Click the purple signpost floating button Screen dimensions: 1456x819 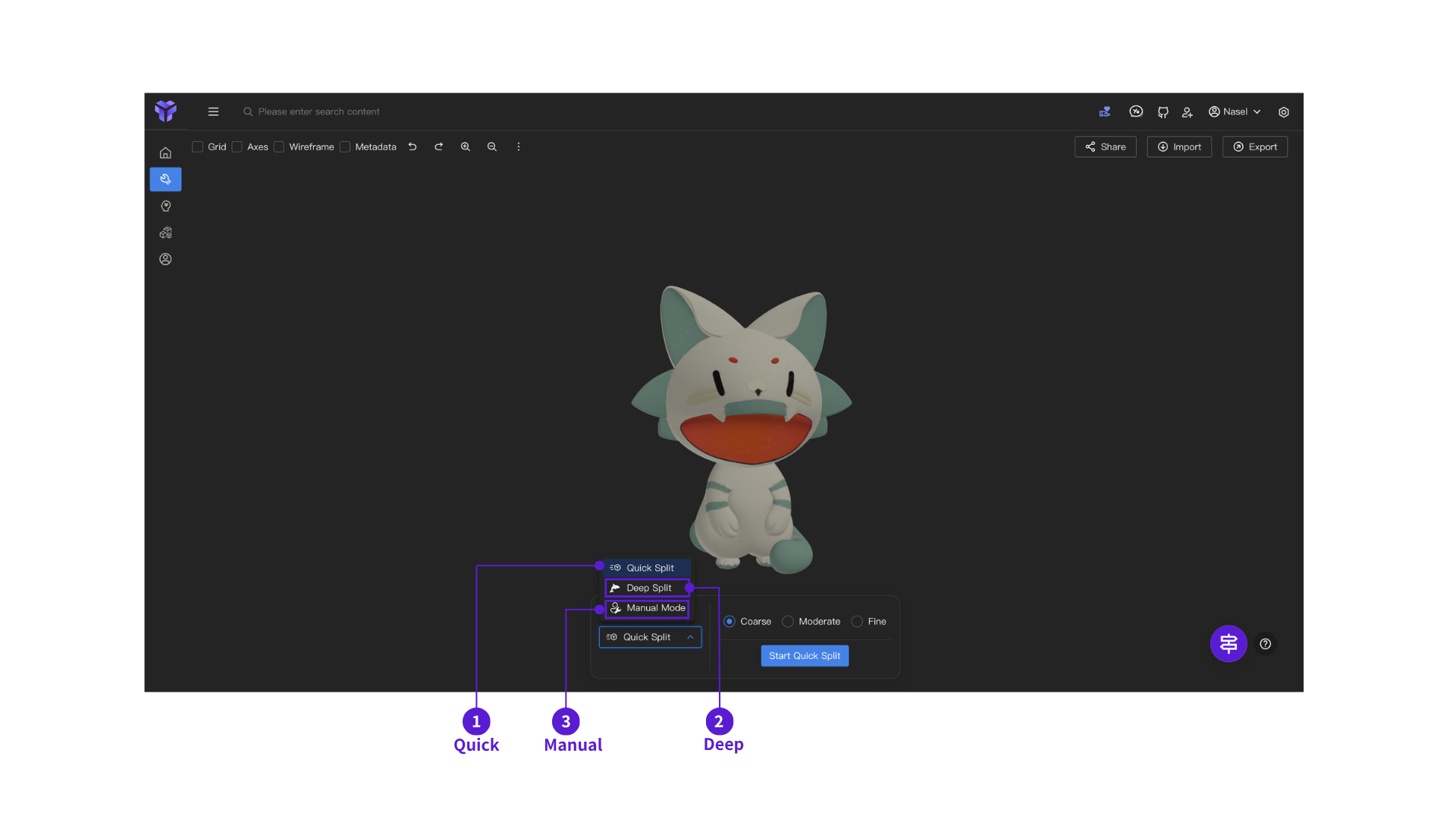click(x=1228, y=644)
